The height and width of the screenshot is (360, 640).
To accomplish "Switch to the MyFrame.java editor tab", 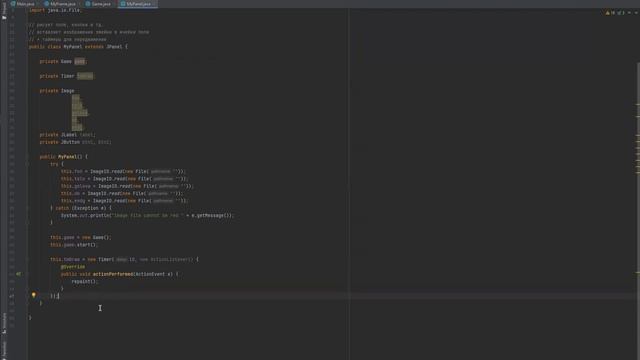I will 60,4.
